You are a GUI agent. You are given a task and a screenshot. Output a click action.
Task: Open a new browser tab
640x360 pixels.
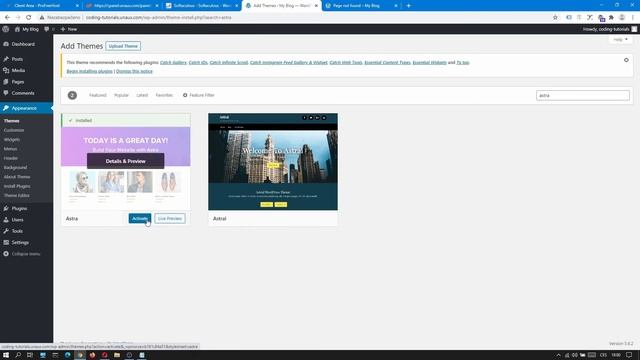coord(409,6)
